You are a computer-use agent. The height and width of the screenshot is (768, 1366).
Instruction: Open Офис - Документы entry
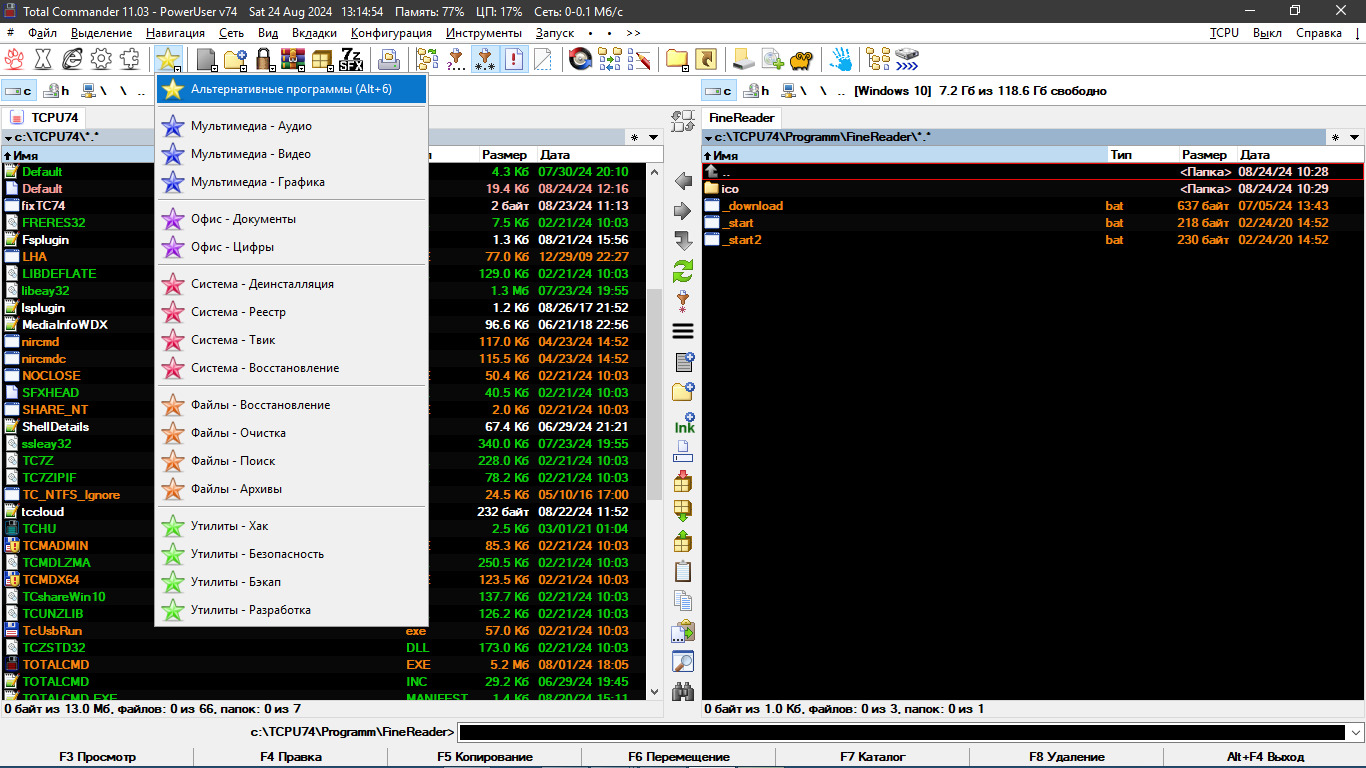(291, 219)
